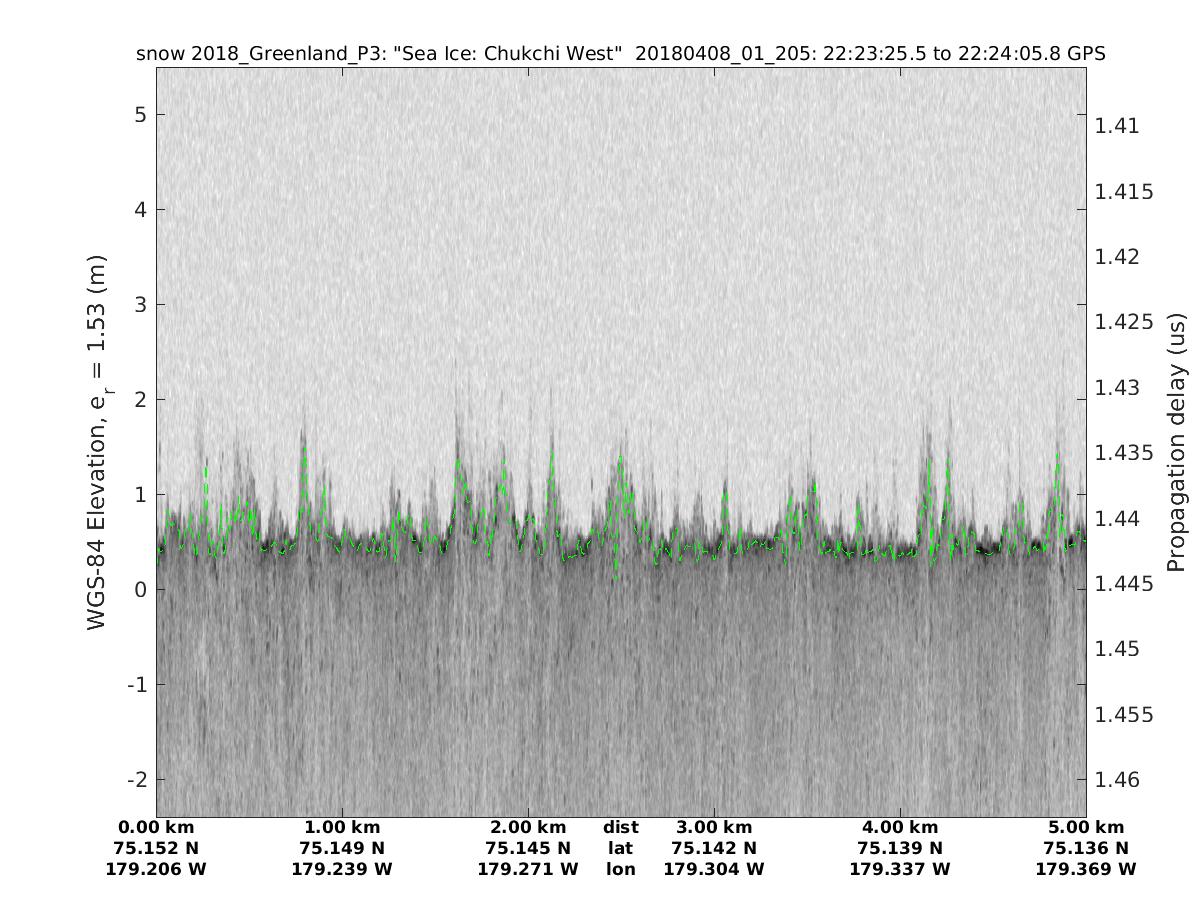Click the 1.41 propagation delay tick label

tap(1116, 126)
